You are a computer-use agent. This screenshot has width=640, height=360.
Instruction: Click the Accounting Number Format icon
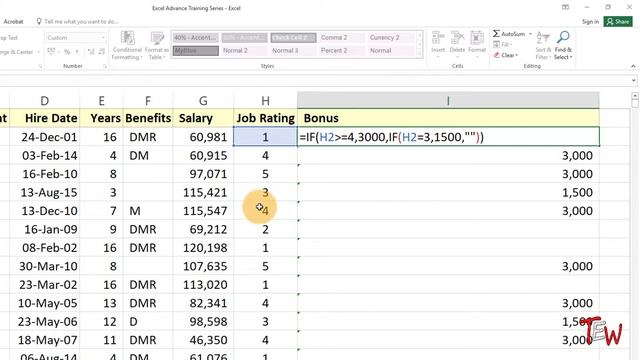pos(51,52)
